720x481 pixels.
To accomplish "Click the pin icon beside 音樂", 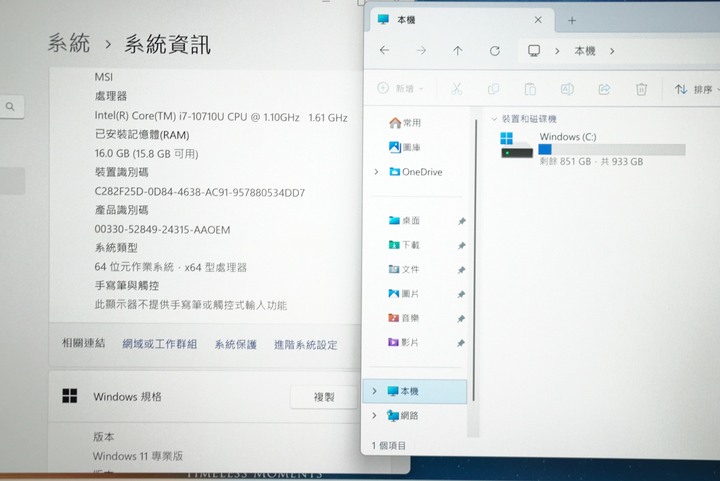I will pos(461,319).
